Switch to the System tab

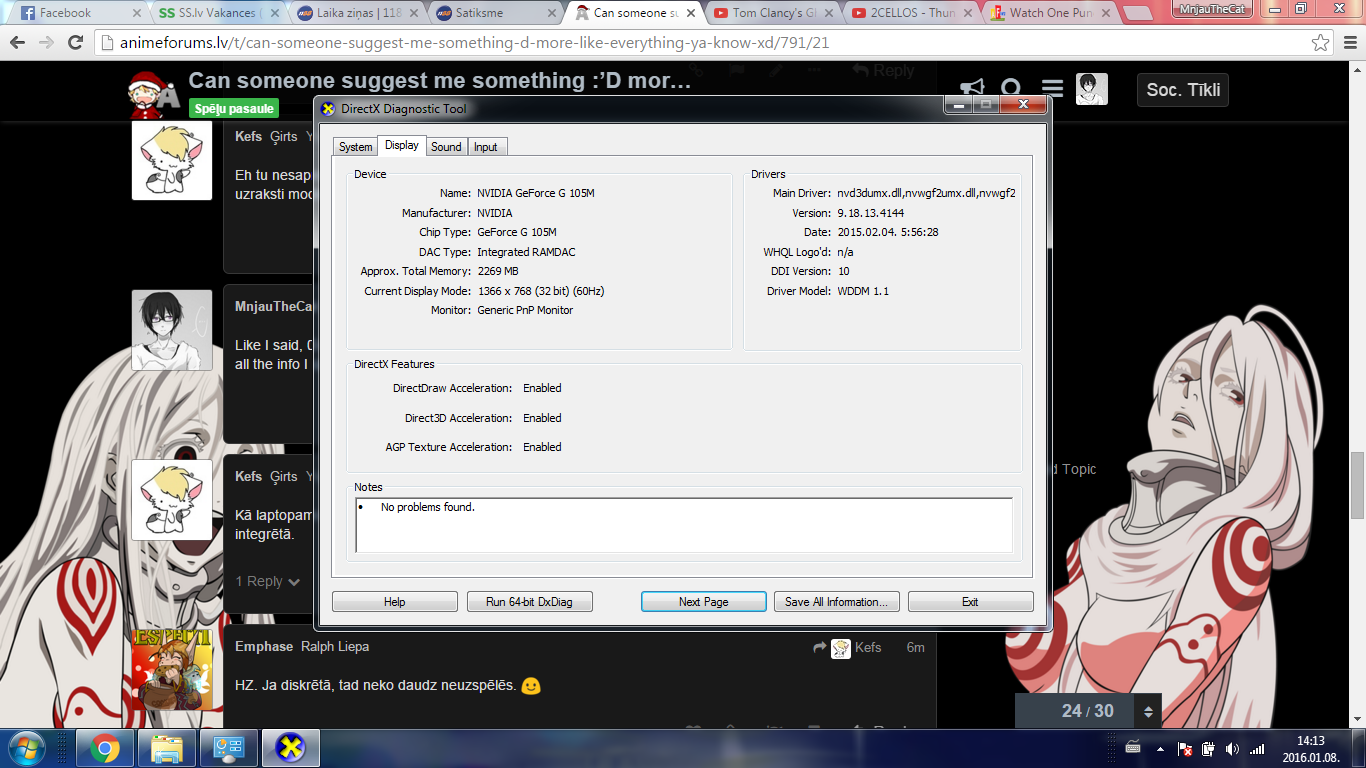pos(355,147)
